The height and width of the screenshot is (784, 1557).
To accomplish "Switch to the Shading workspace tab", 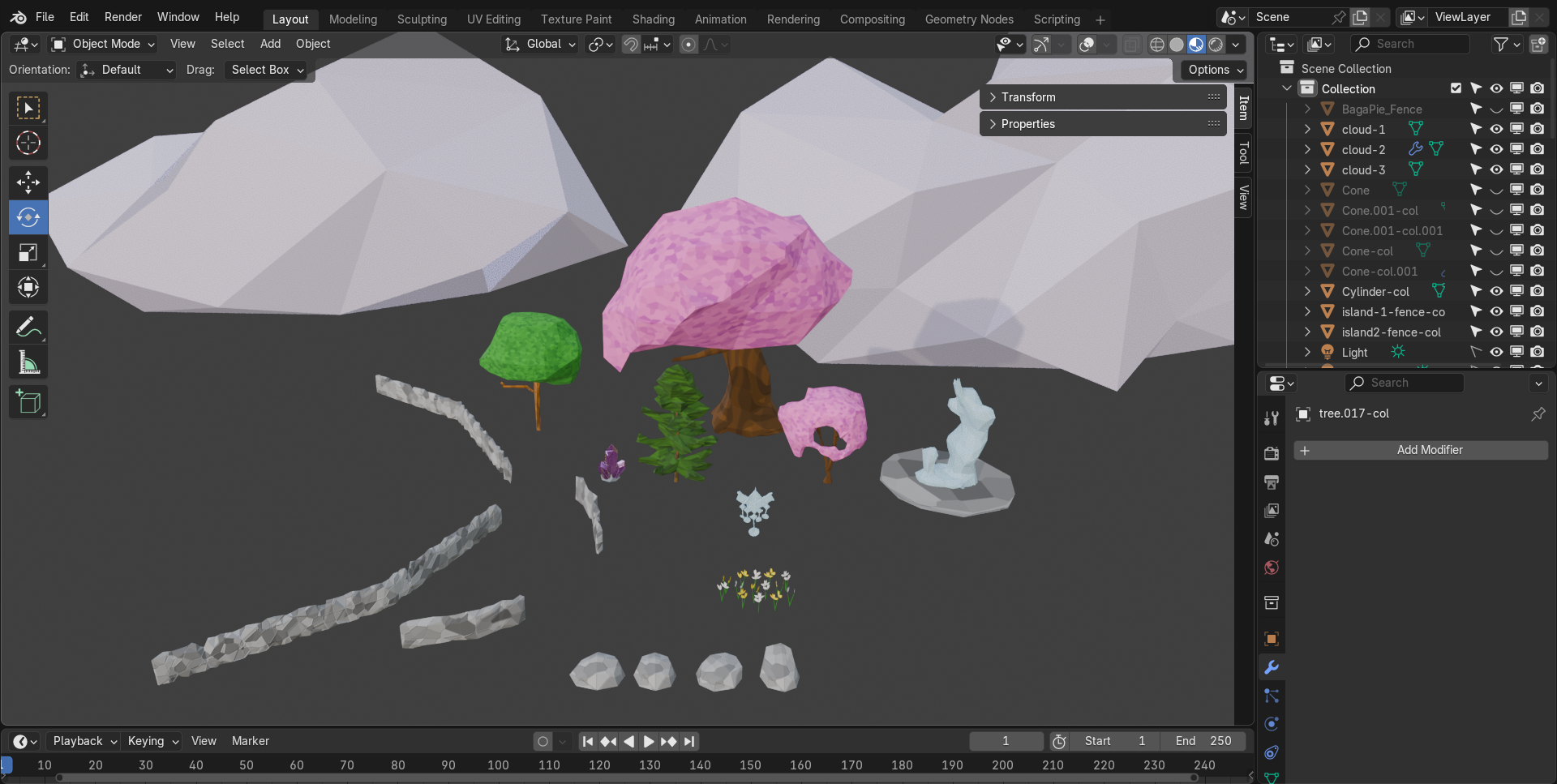I will click(x=653, y=19).
